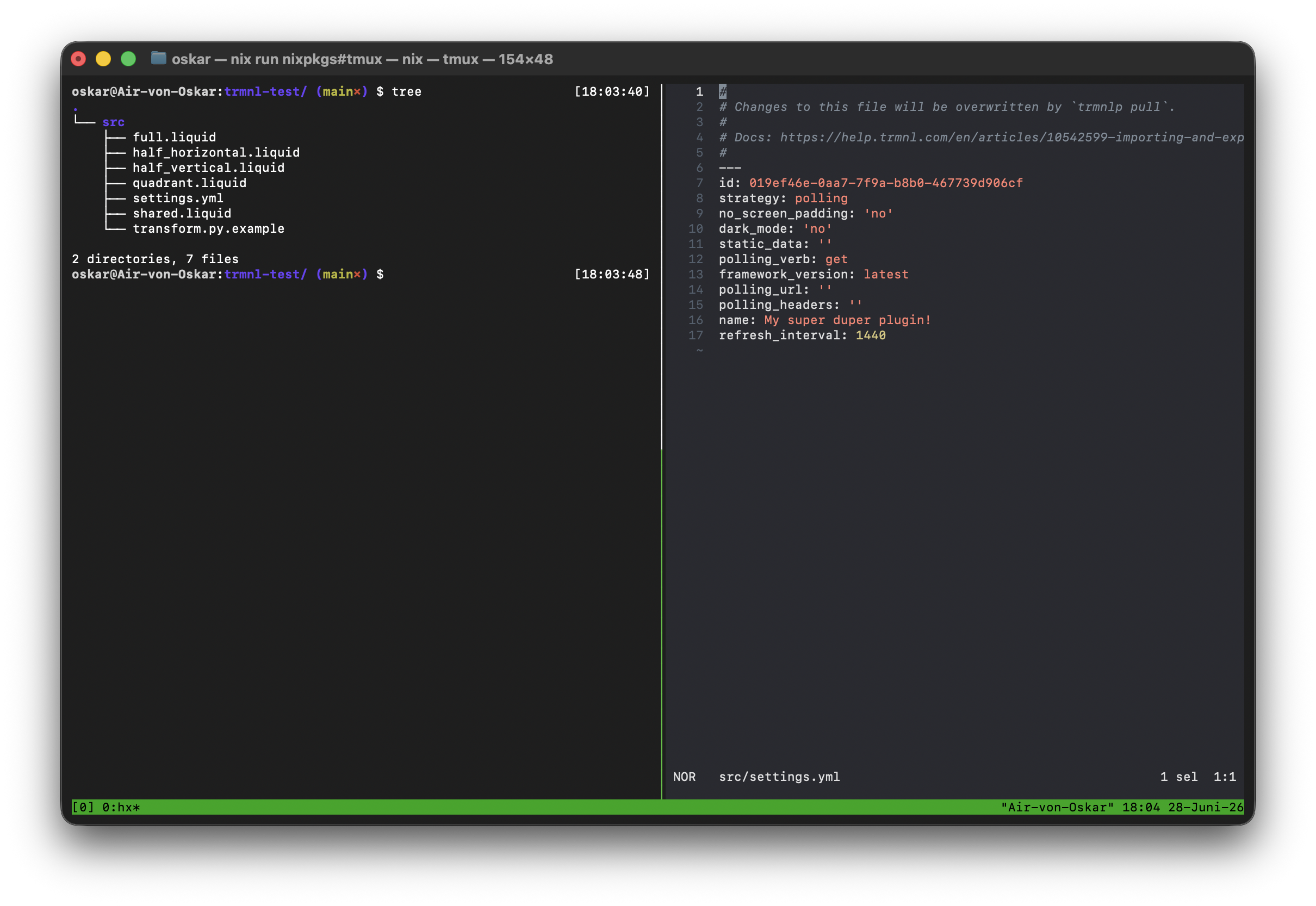Viewport: 1316px width, 906px height.
Task: Click the 18:04 clock in tmux status bar
Action: tap(1141, 808)
